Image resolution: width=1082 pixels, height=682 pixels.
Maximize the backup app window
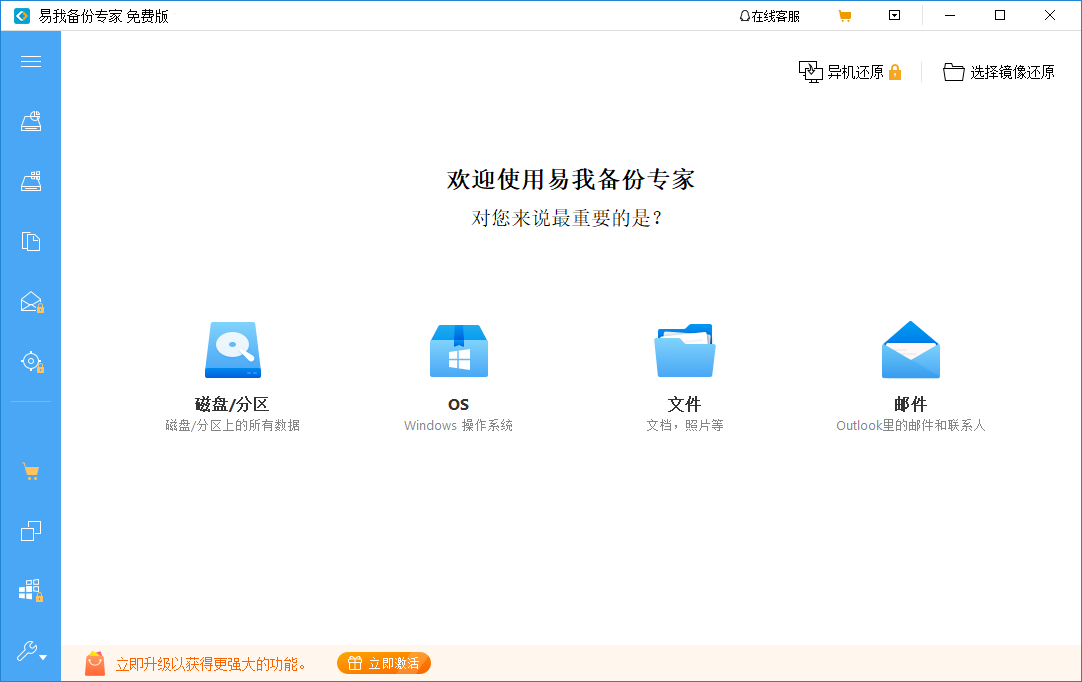(x=1000, y=15)
